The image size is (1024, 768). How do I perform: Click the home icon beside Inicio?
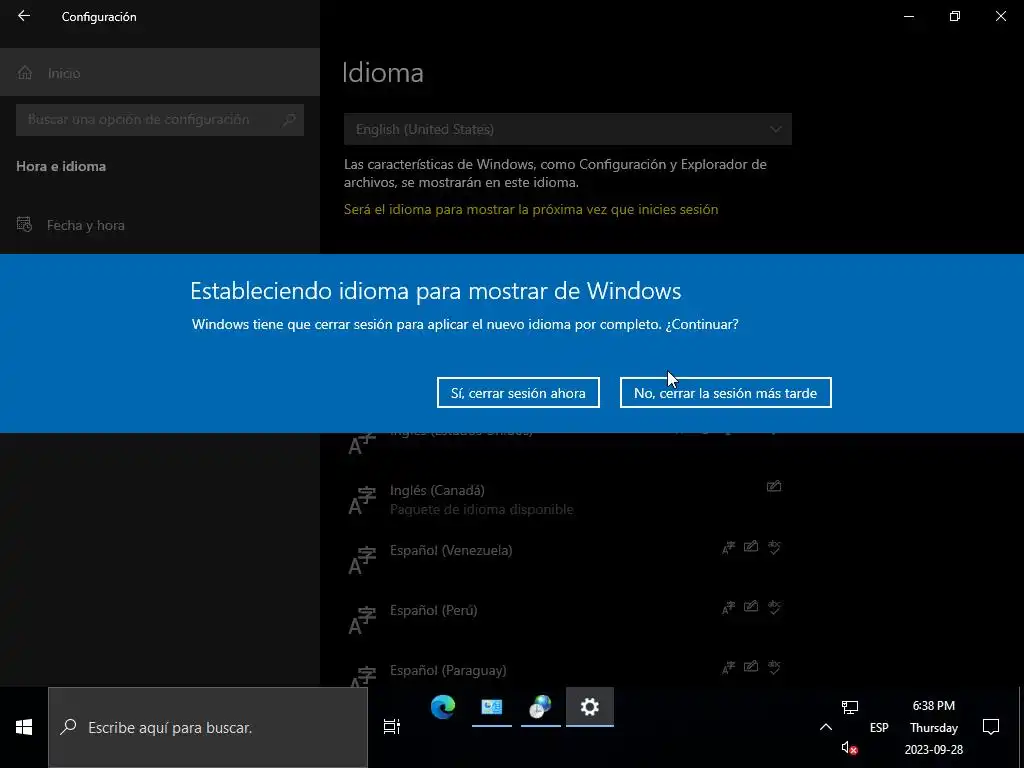(x=25, y=72)
